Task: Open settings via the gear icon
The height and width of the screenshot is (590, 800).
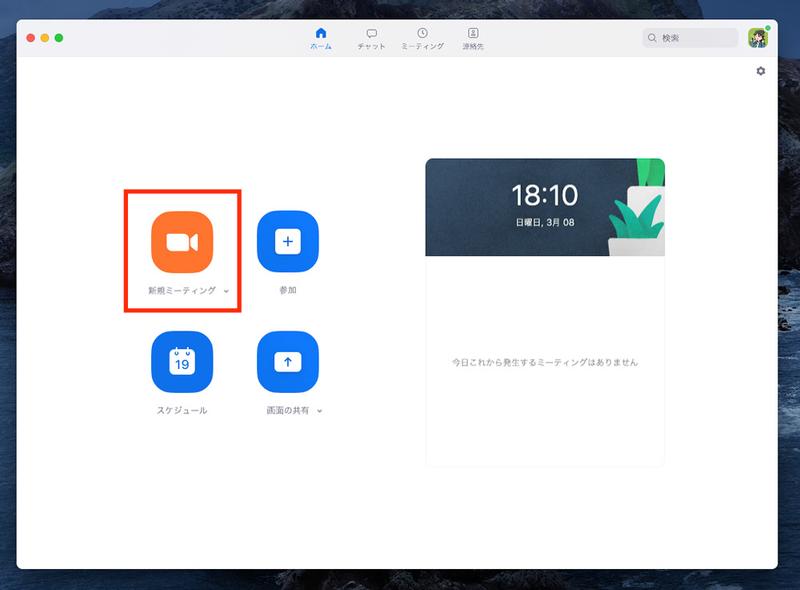Action: pos(761,71)
